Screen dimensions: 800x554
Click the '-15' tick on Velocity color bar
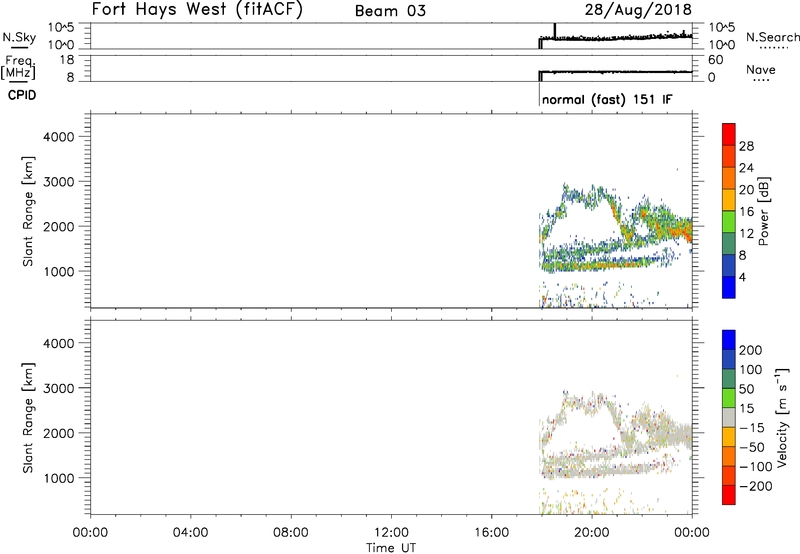click(752, 428)
